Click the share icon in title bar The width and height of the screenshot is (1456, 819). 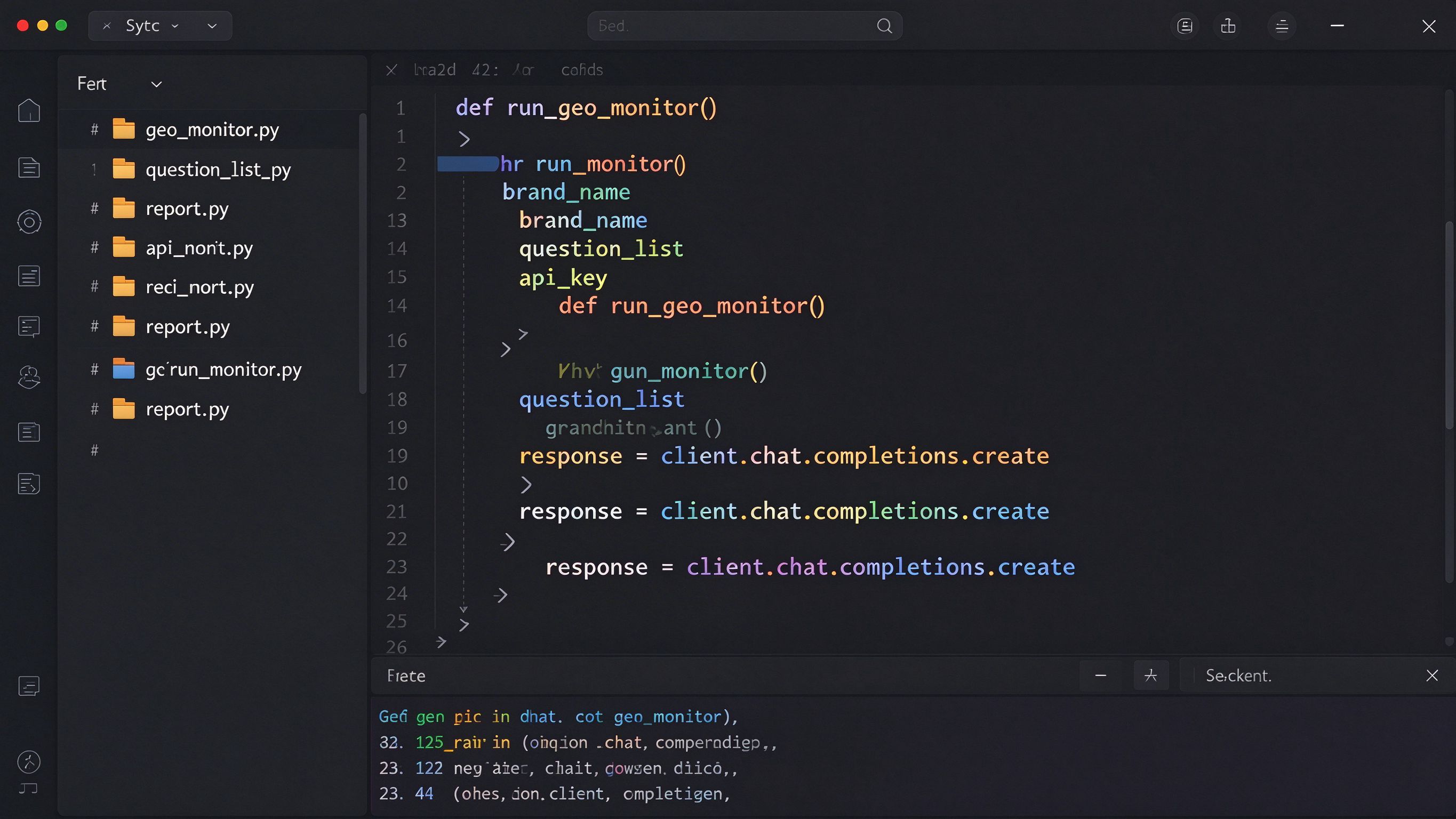[1228, 26]
